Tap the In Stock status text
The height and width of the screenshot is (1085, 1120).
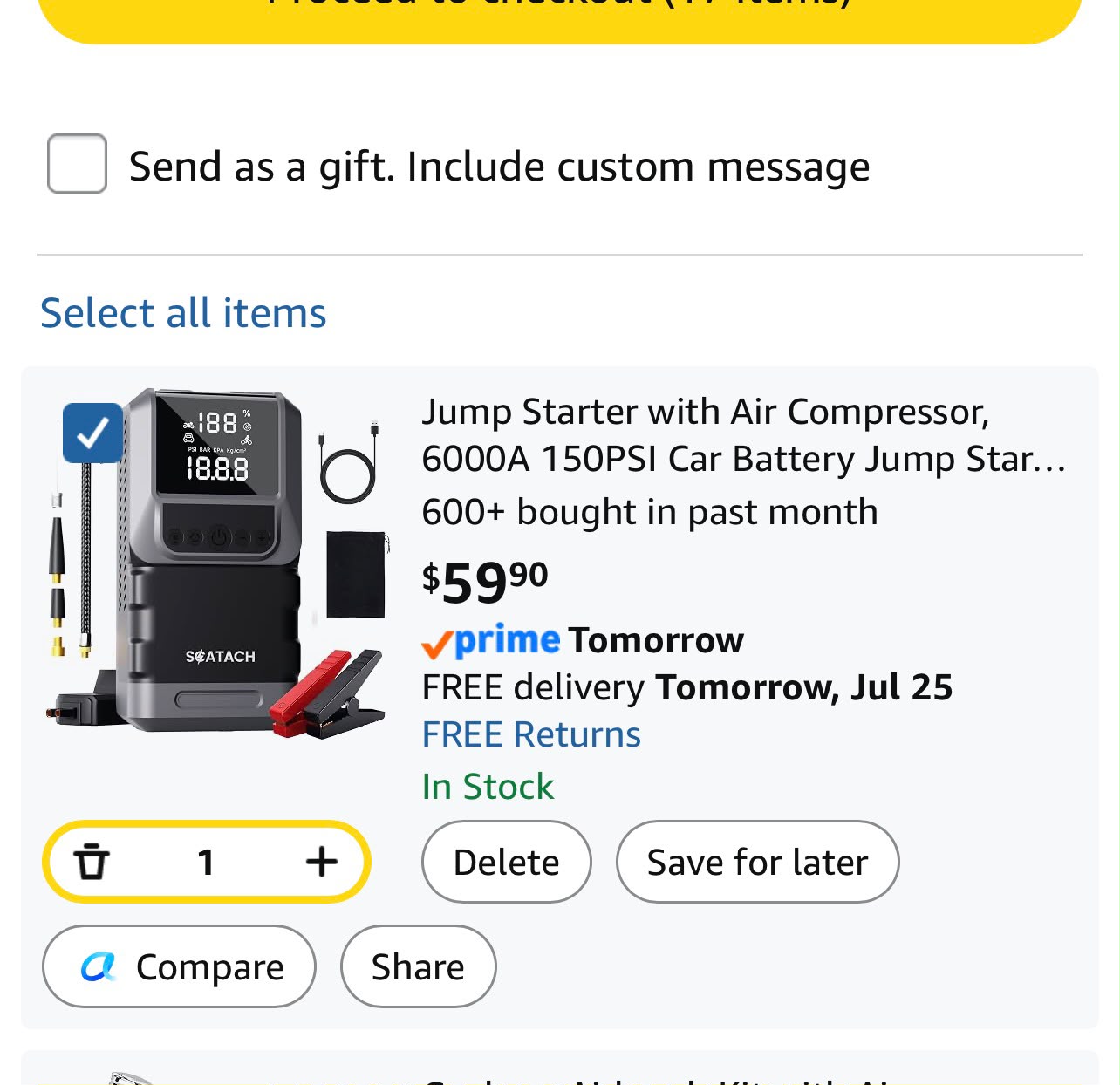[x=488, y=787]
